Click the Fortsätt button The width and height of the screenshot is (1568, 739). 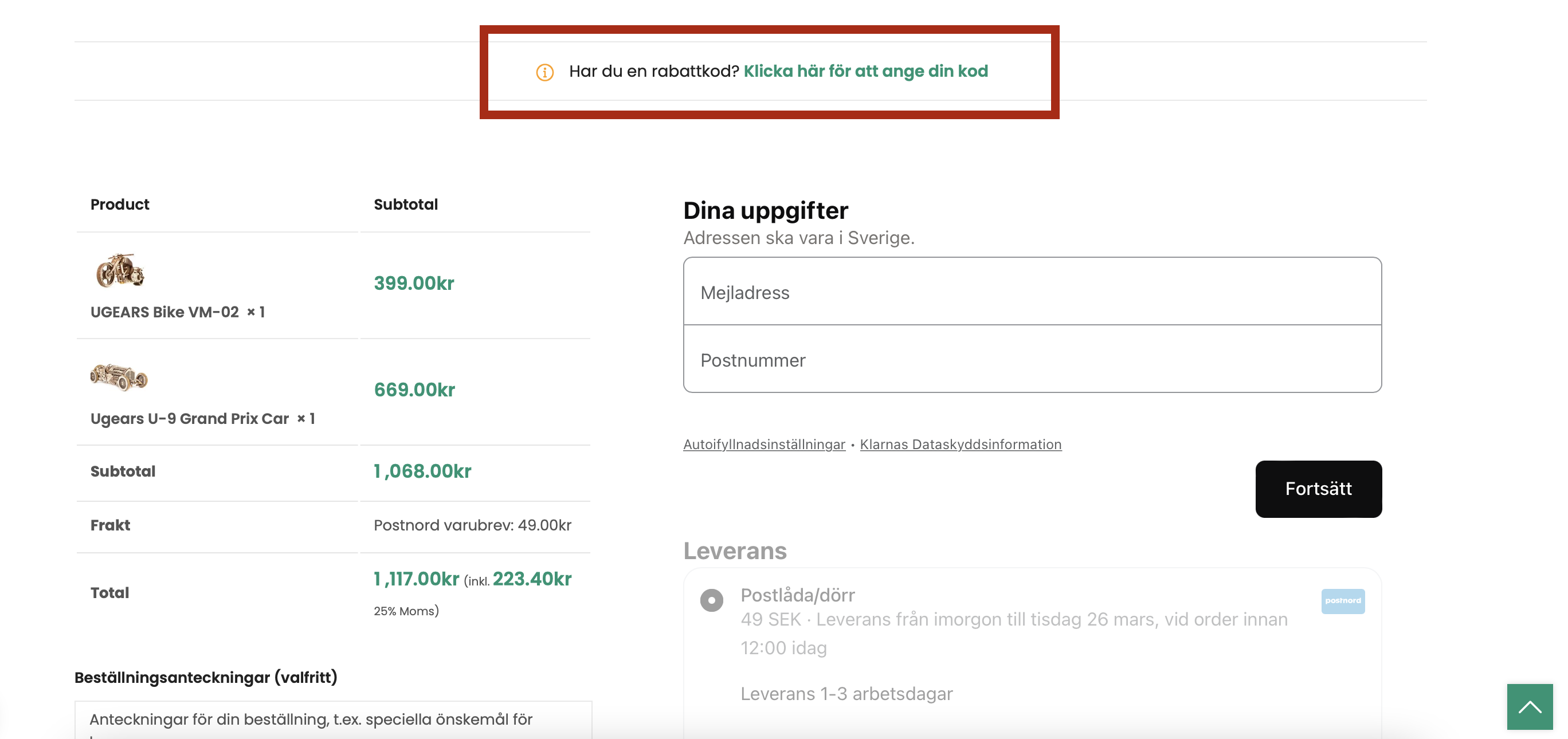(x=1319, y=489)
